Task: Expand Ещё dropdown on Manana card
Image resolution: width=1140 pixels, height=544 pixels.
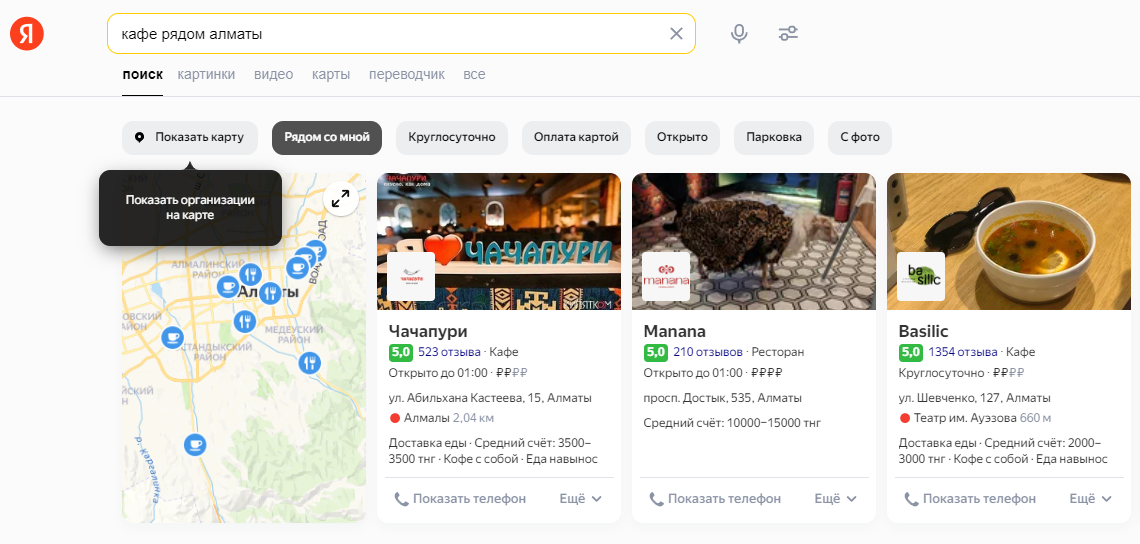Action: (x=836, y=498)
